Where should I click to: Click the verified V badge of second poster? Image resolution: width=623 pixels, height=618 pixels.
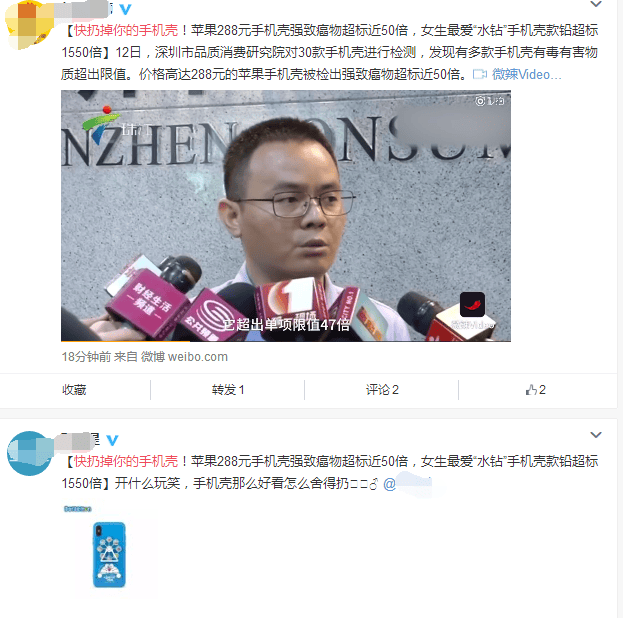[x=113, y=440]
